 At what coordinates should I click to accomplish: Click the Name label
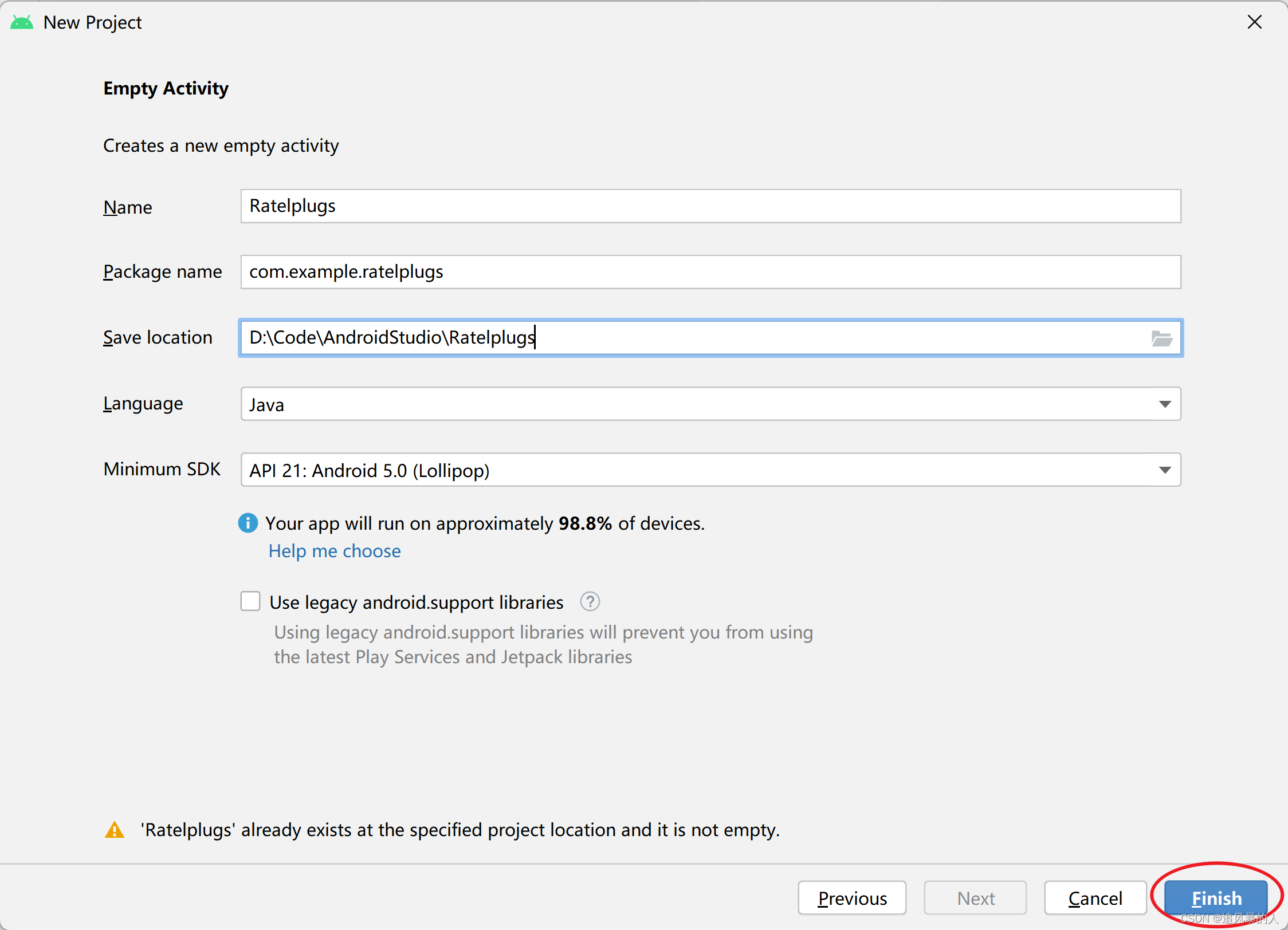click(x=128, y=207)
